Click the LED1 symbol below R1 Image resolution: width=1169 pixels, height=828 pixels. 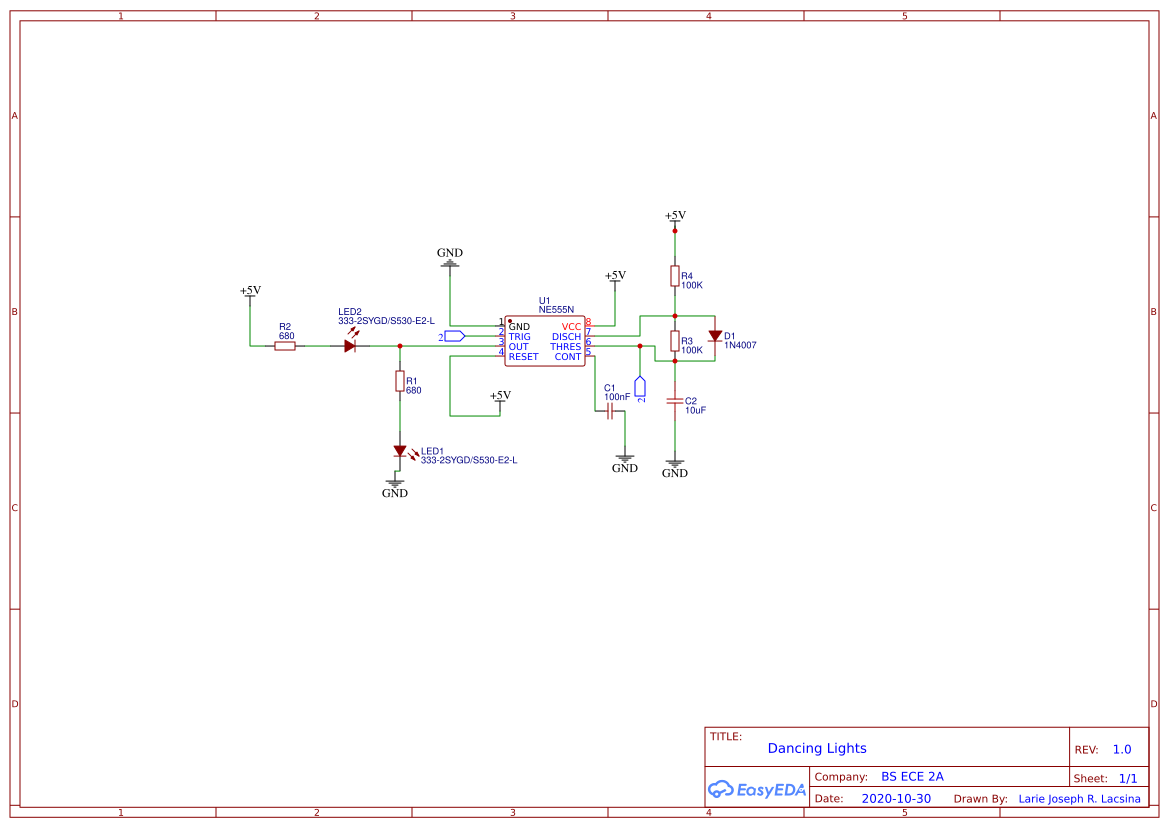pos(399,452)
